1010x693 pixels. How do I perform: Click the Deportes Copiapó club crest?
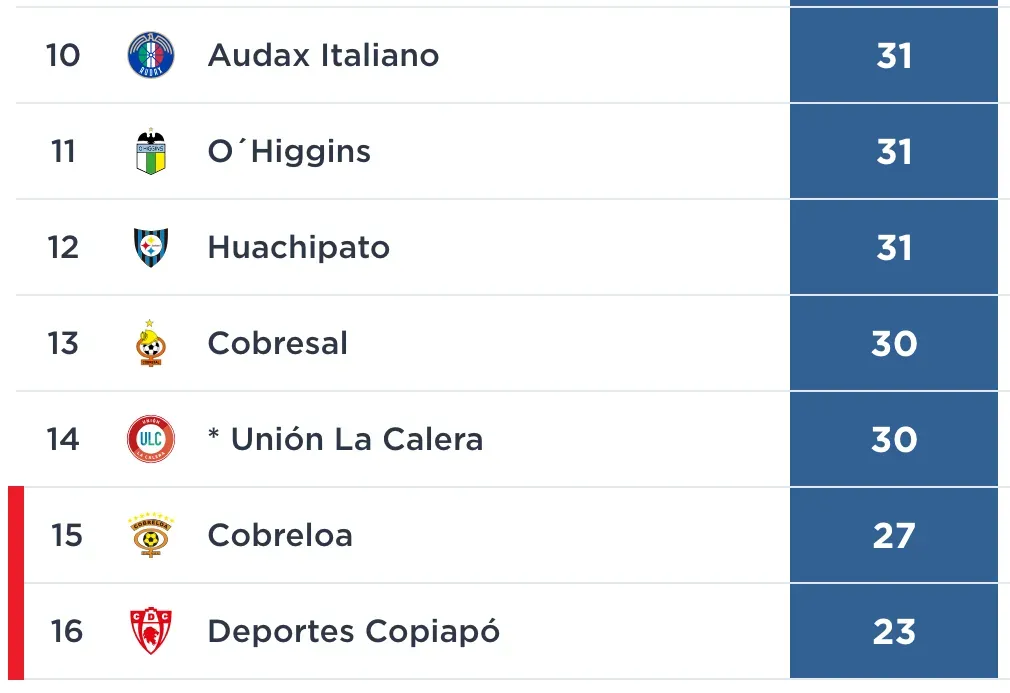[148, 631]
